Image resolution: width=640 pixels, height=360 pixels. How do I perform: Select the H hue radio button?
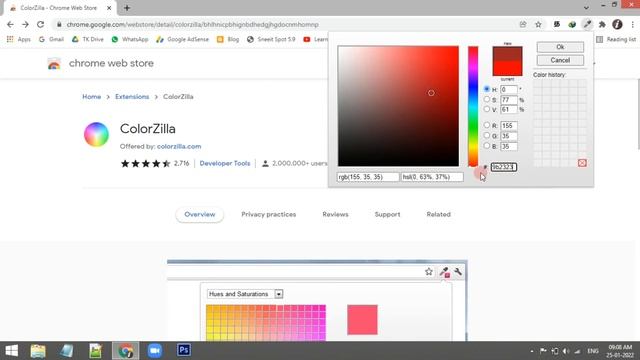487,89
